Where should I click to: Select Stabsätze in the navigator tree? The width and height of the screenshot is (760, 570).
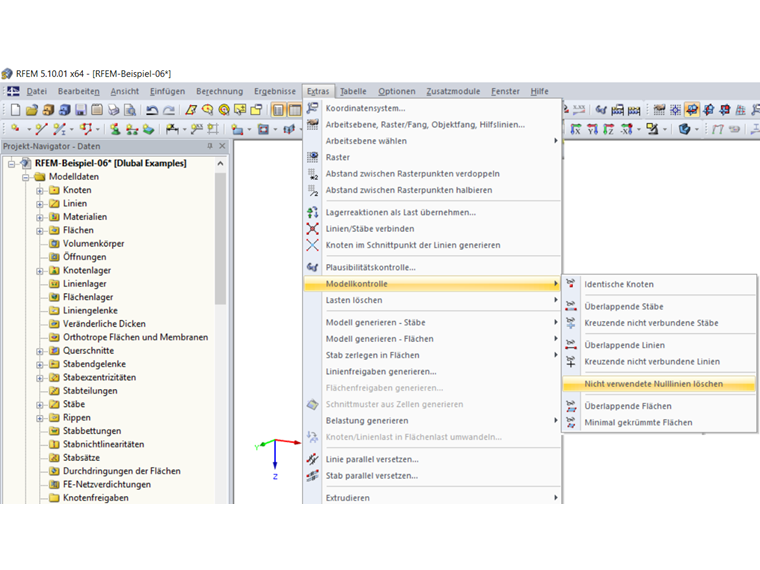pos(81,458)
